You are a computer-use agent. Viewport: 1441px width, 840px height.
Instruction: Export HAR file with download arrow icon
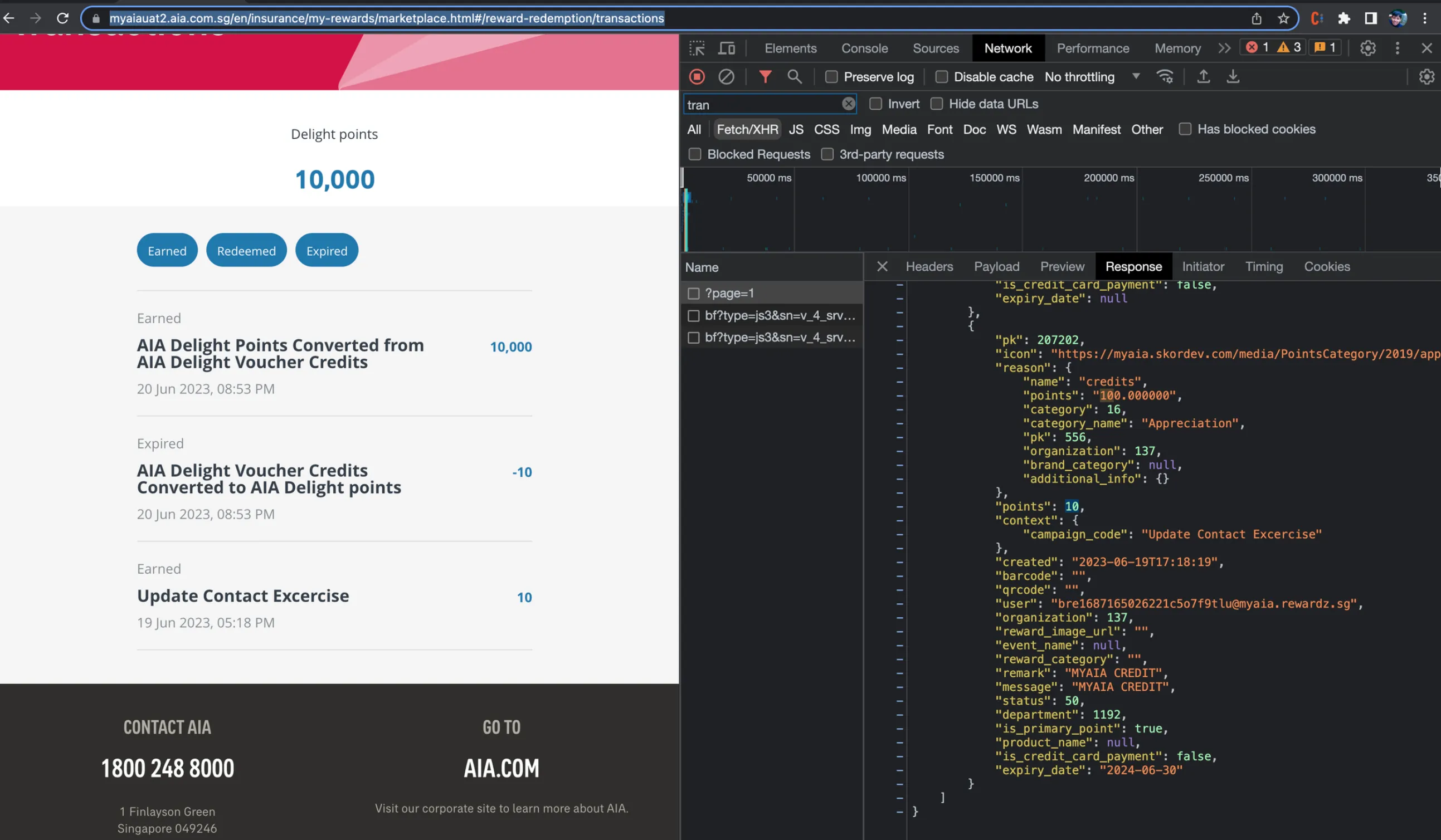[1233, 76]
